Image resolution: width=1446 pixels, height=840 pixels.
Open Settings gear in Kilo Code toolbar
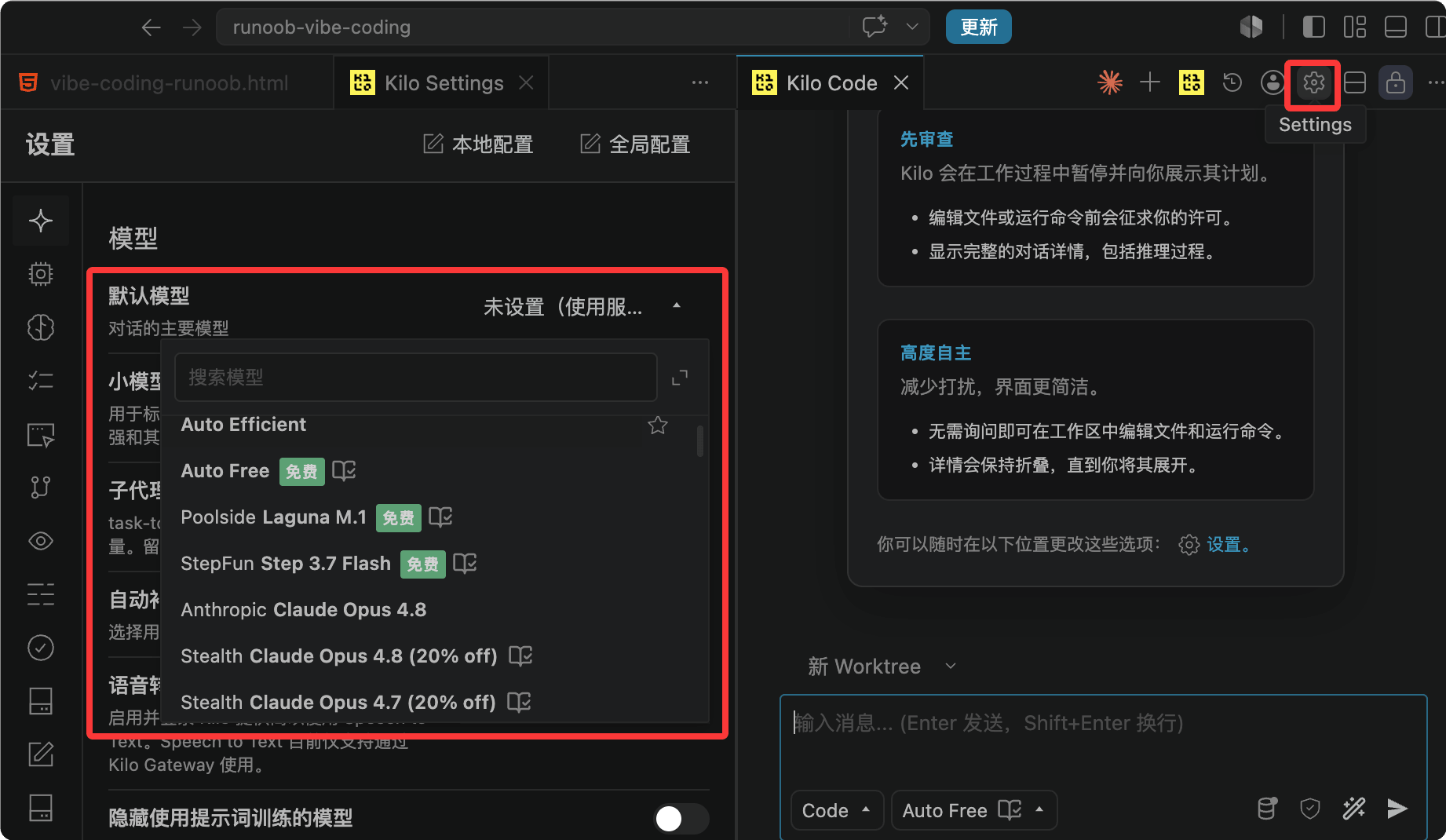[1313, 82]
